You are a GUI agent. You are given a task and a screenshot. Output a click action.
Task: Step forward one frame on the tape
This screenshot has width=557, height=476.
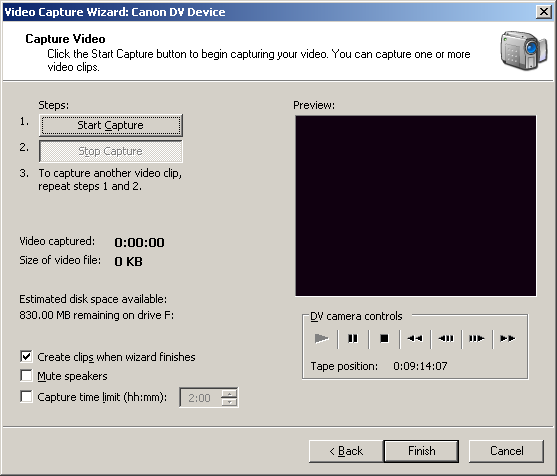[x=477, y=339]
